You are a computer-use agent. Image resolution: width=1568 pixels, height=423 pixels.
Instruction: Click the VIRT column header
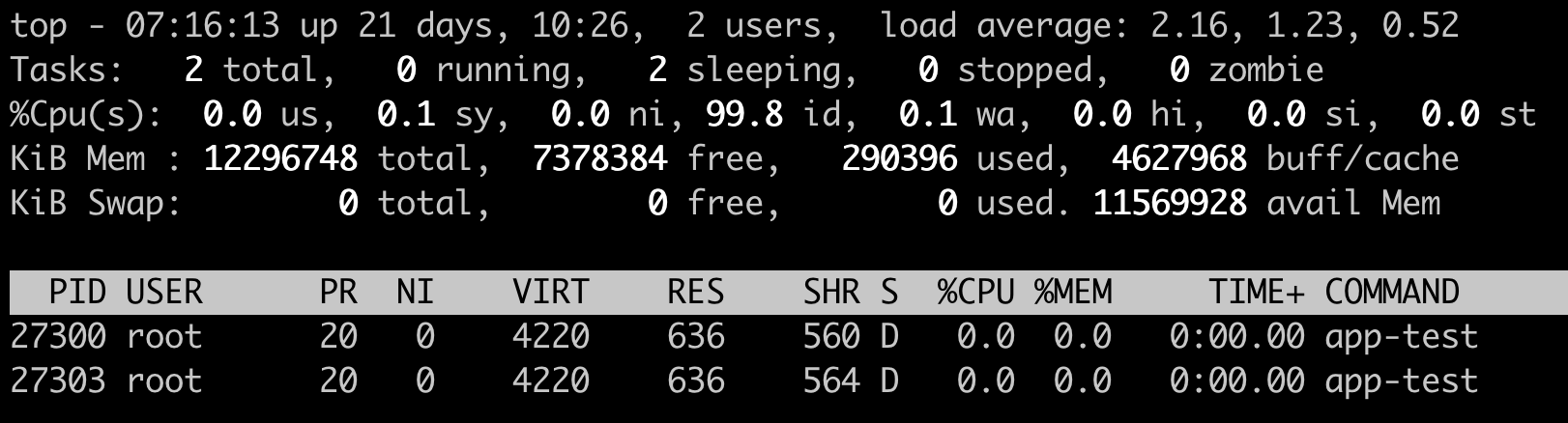click(550, 292)
